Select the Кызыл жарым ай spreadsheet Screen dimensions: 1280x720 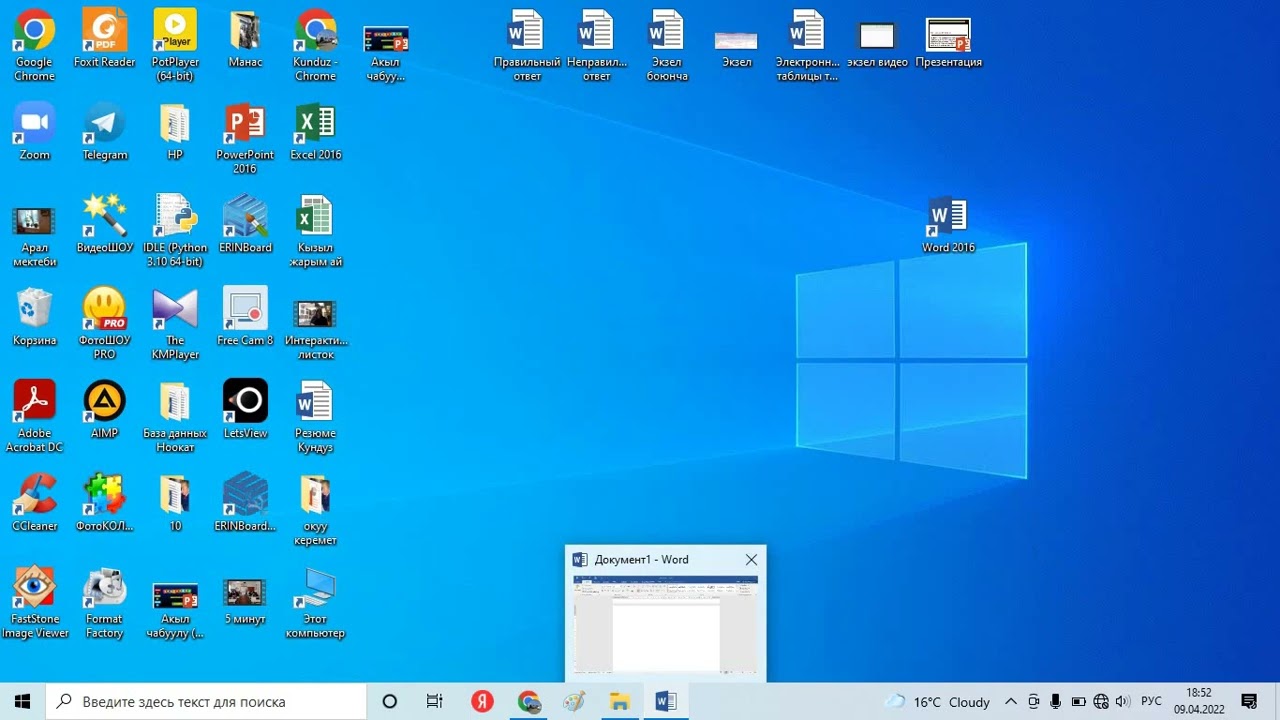tap(315, 231)
